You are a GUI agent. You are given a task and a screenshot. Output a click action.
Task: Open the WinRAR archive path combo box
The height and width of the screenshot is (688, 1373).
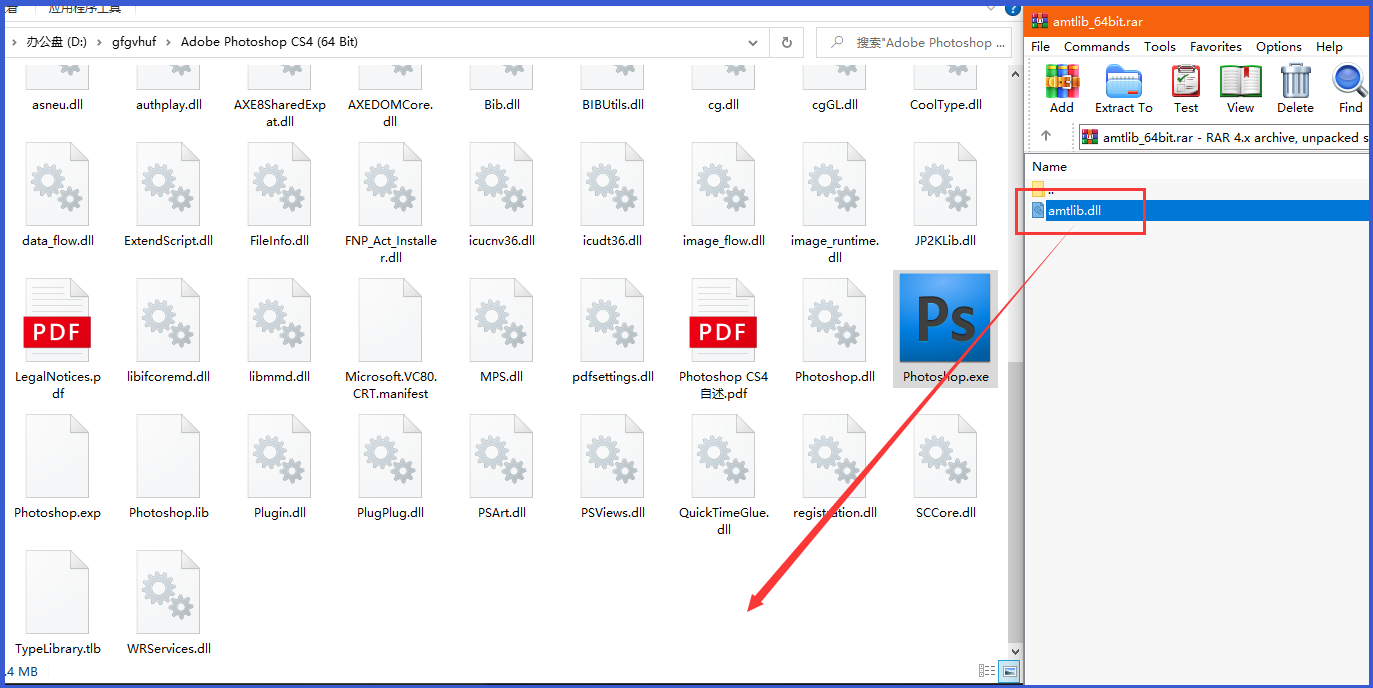1225,137
